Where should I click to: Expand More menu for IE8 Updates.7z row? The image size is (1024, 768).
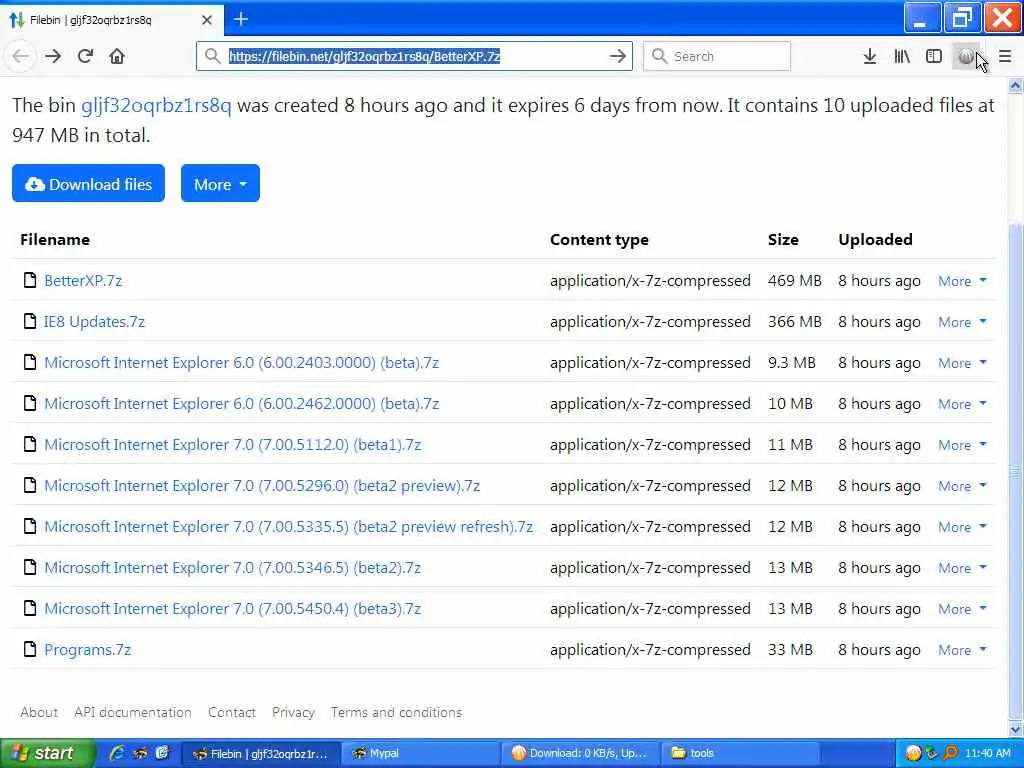tap(962, 322)
